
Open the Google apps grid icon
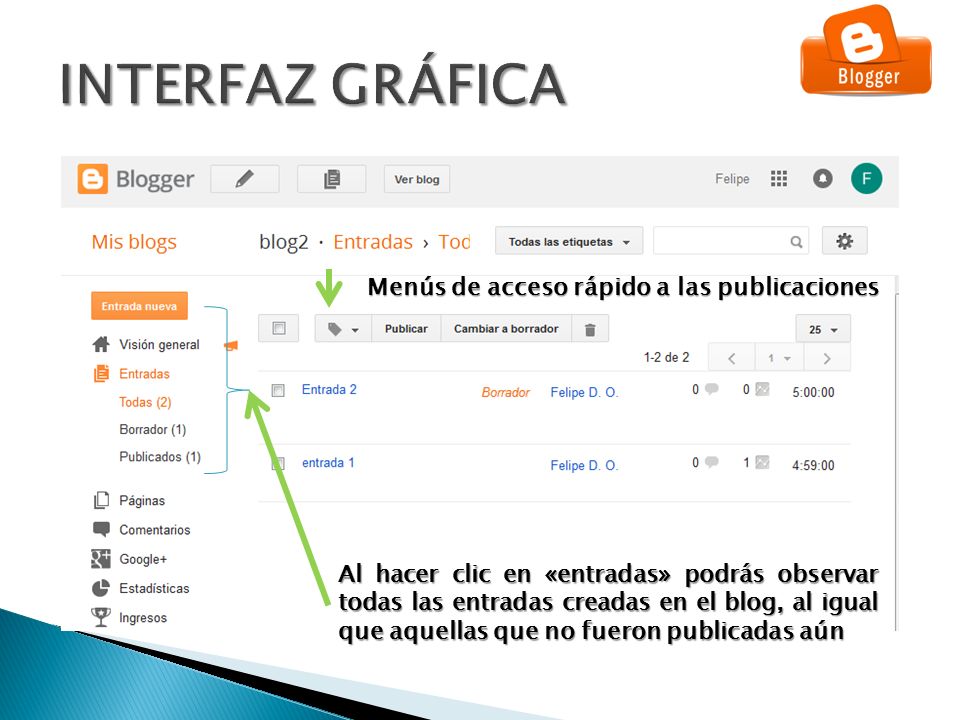pyautogui.click(x=779, y=178)
